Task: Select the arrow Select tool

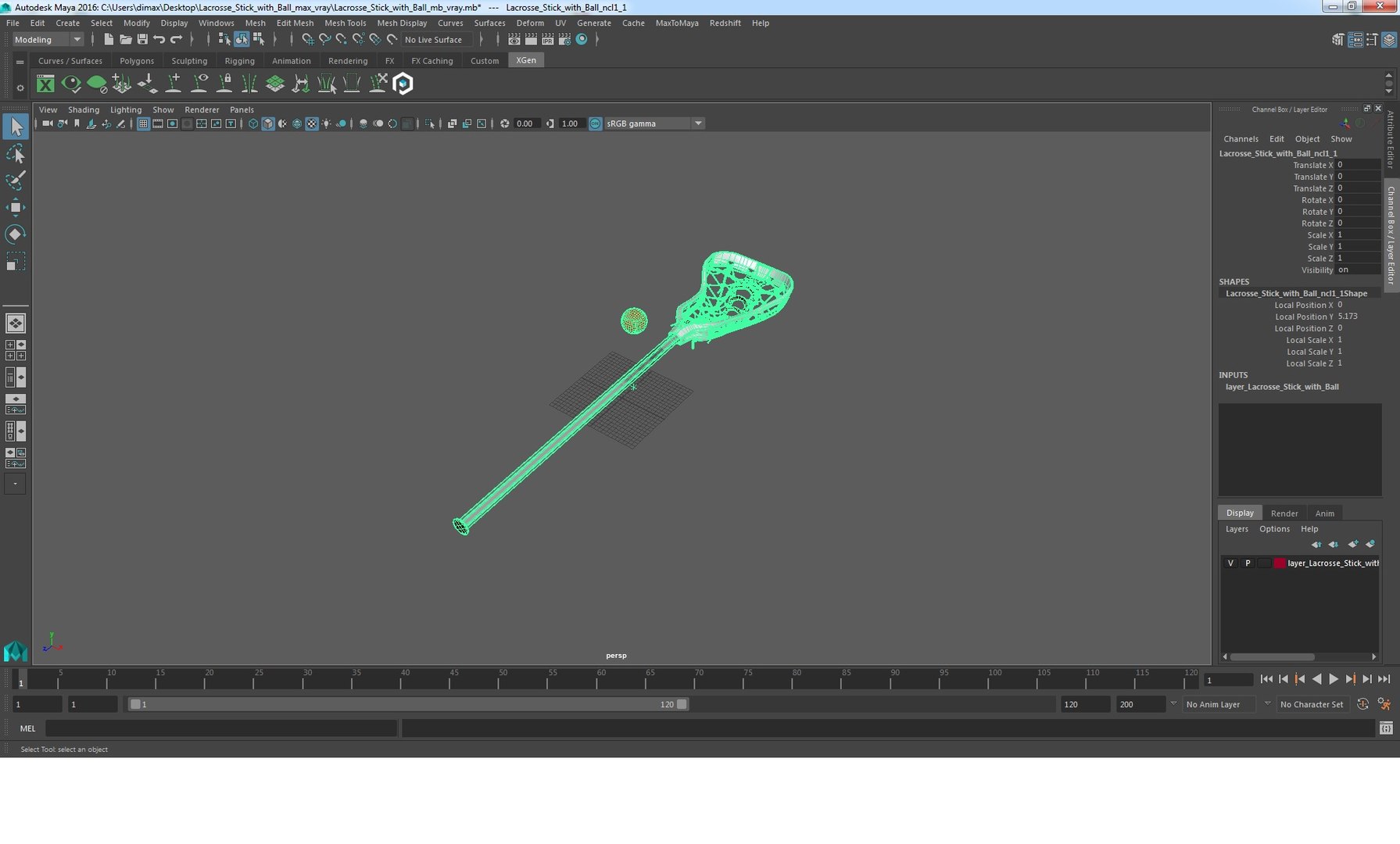Action: [x=16, y=127]
